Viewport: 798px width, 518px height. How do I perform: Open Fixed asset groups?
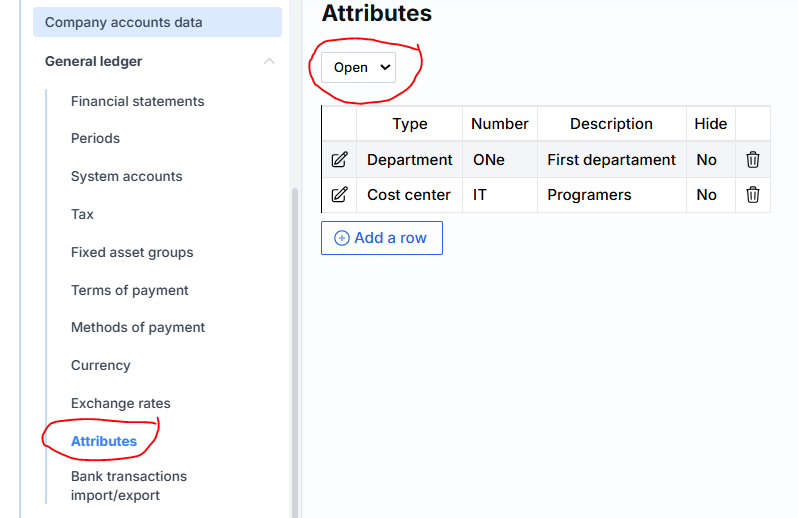point(132,252)
